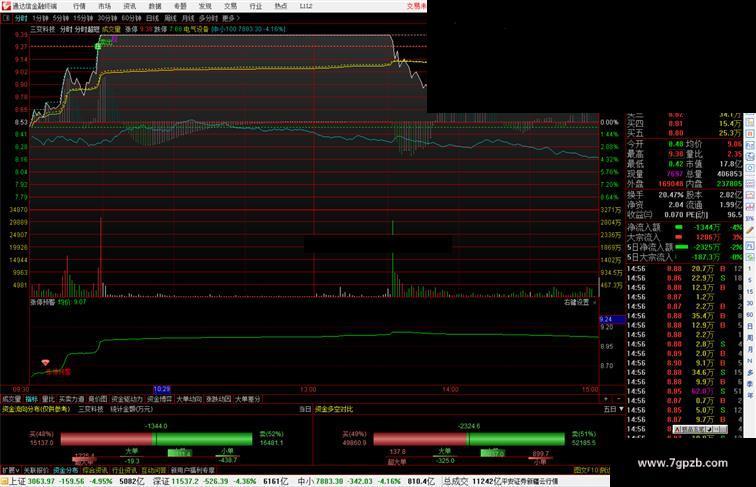Open the 资讯 menu
The image size is (756, 487).
tap(130, 6)
